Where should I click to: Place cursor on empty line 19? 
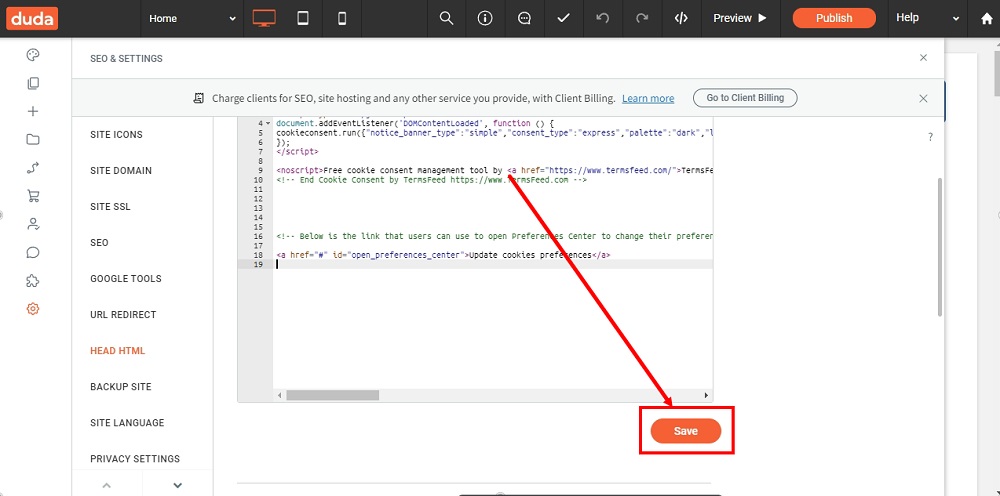[494, 264]
